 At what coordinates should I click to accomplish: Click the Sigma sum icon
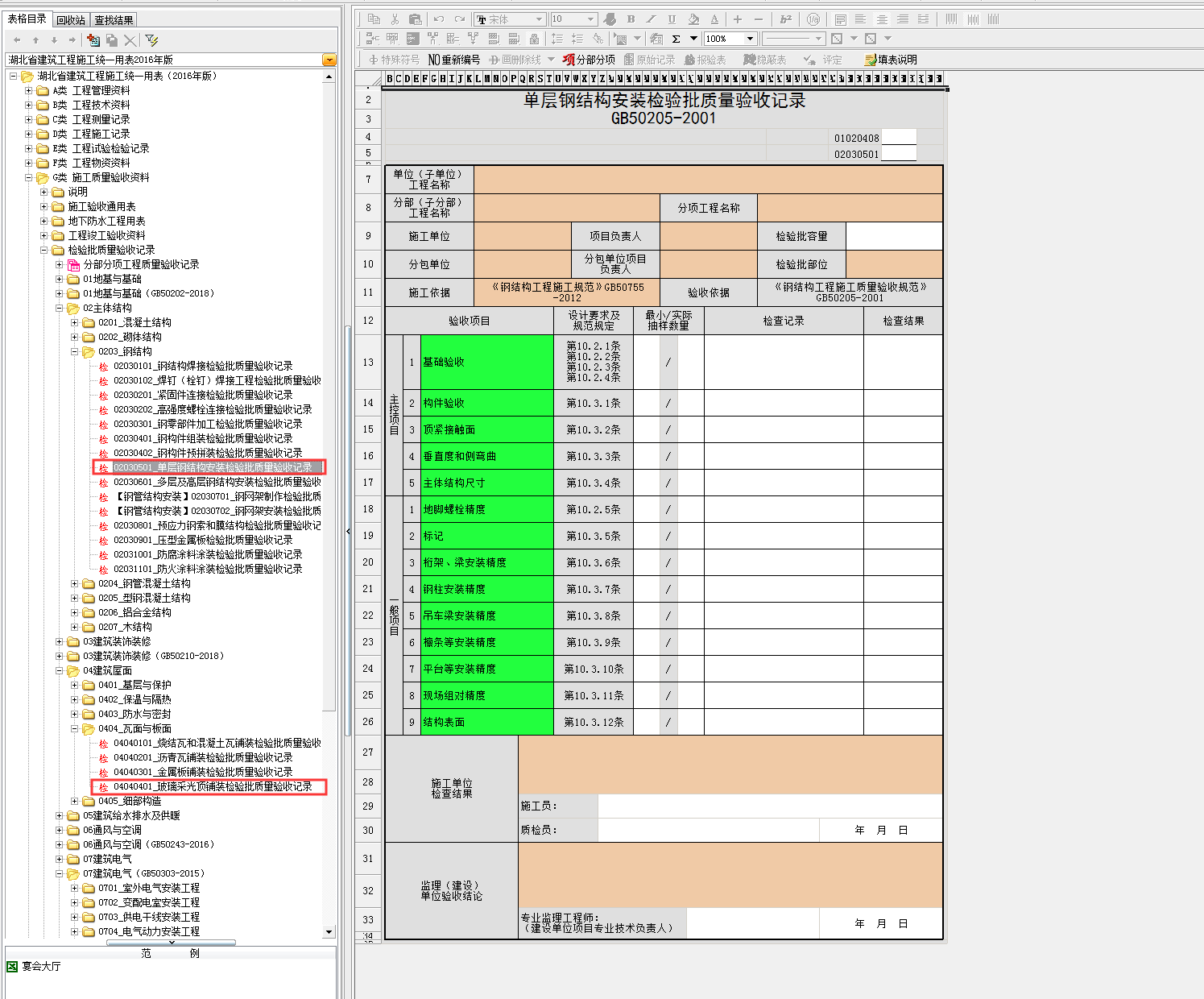point(676,39)
